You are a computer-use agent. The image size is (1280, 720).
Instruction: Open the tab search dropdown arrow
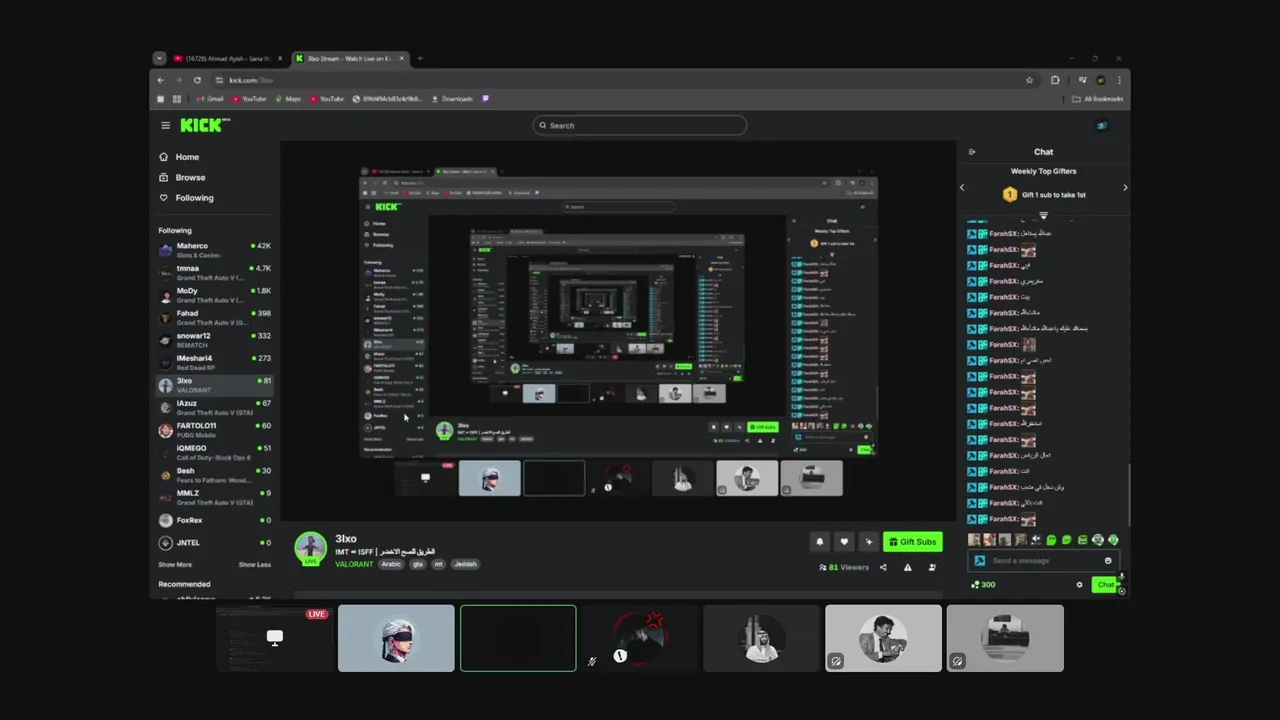point(158,58)
